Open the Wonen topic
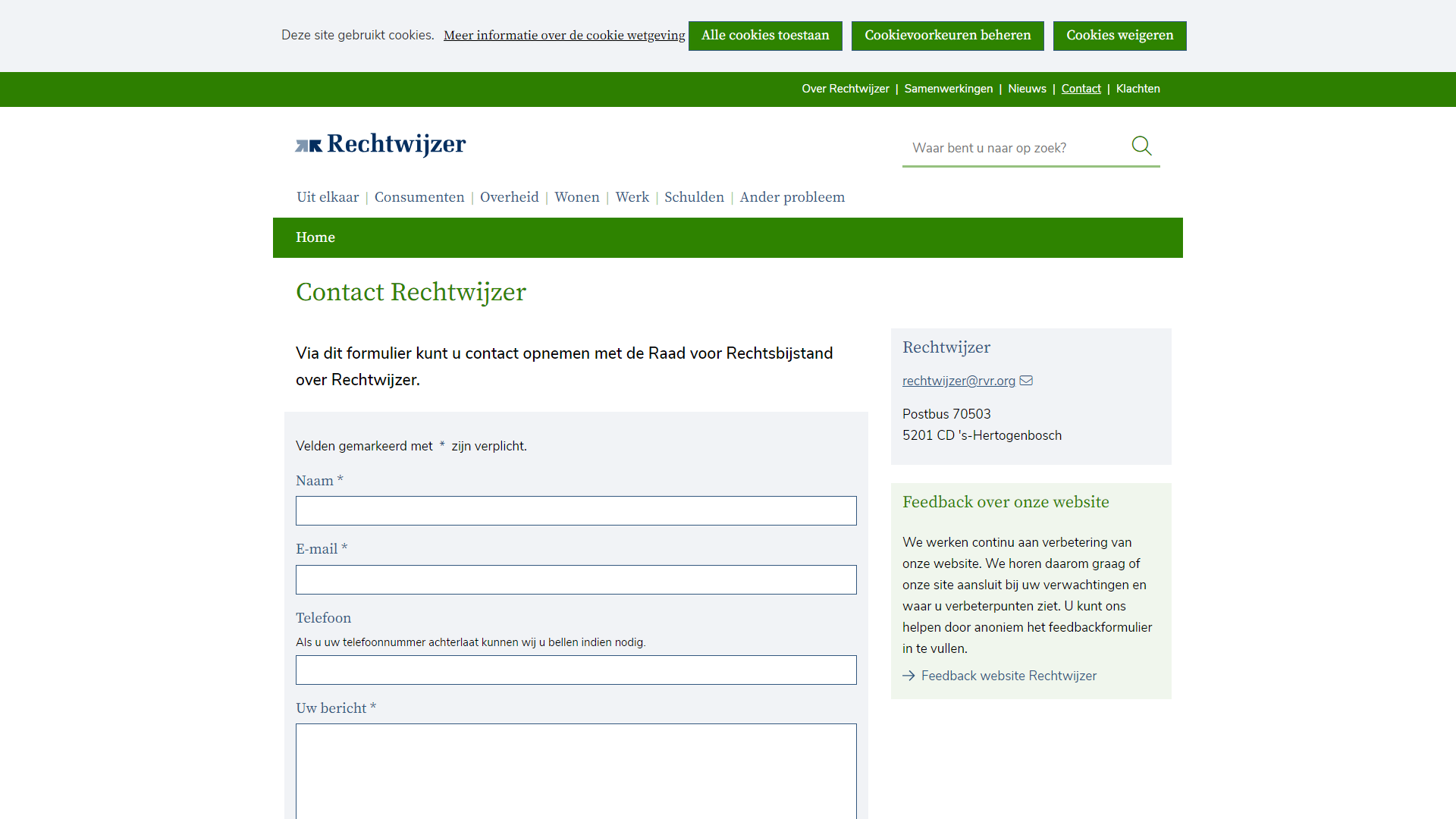Screen dimensions: 1456x819 pyautogui.click(x=577, y=197)
